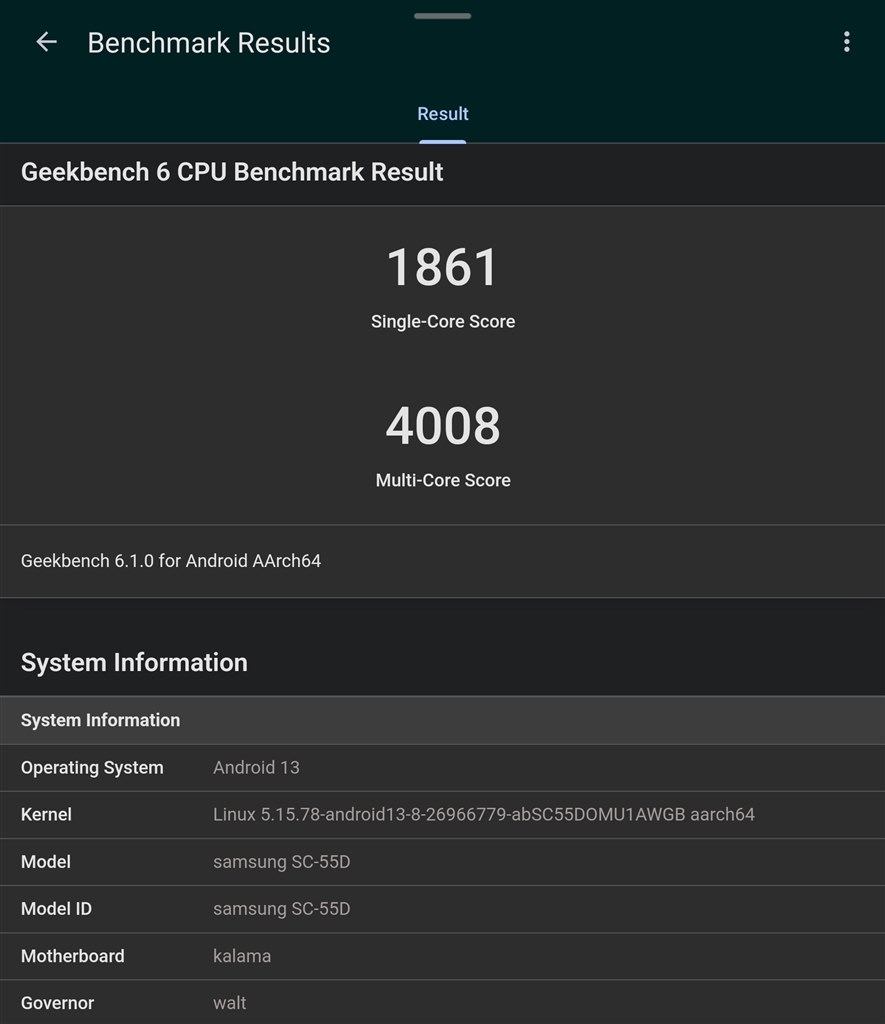
Task: Select the Motherboard label
Action: point(72,956)
